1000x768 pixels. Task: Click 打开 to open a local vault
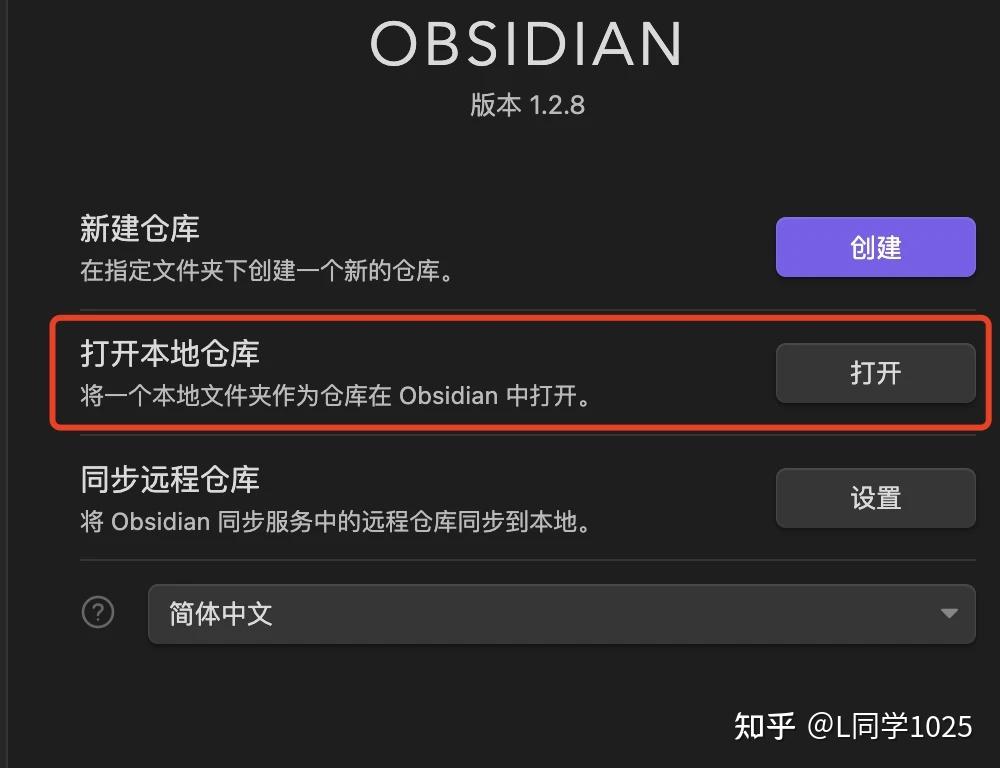(x=875, y=372)
